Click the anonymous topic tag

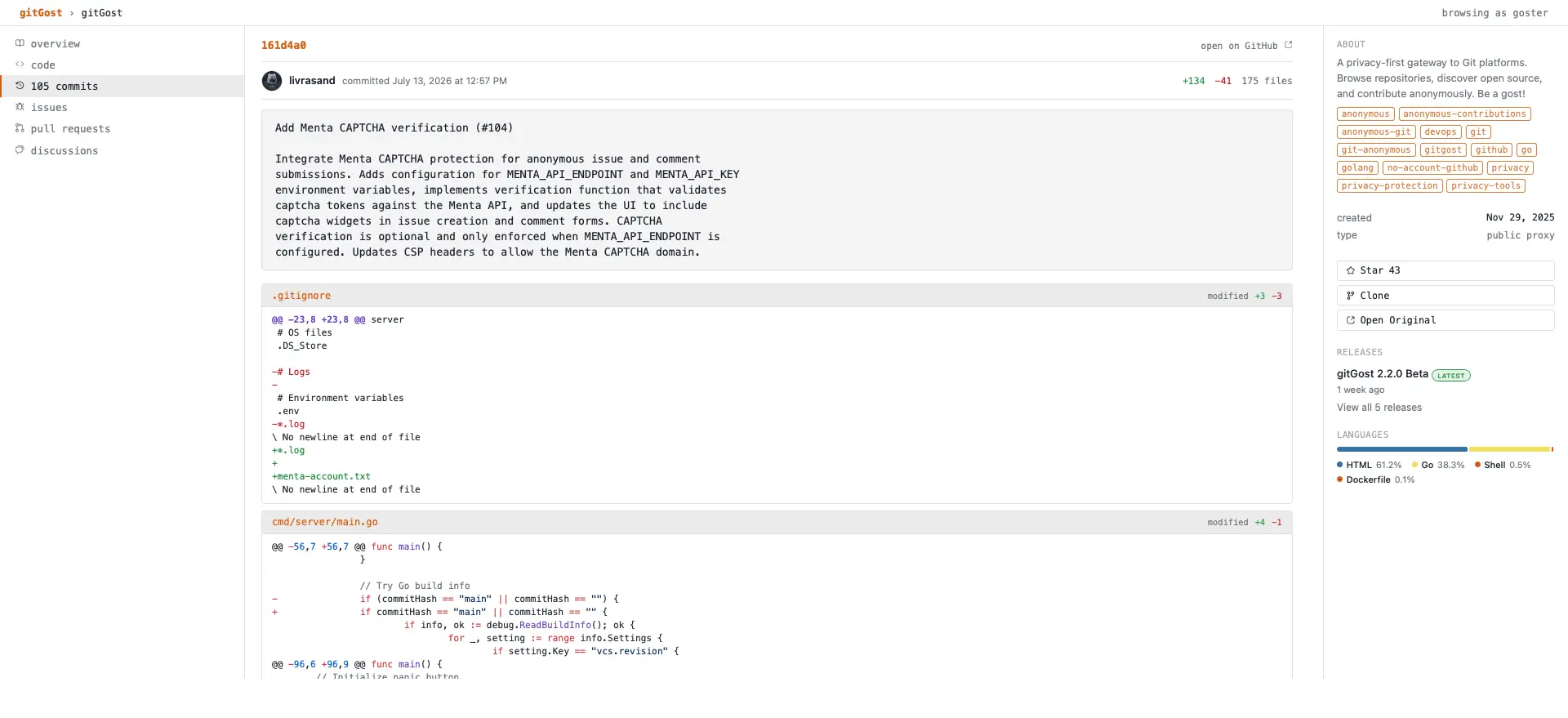point(1365,114)
